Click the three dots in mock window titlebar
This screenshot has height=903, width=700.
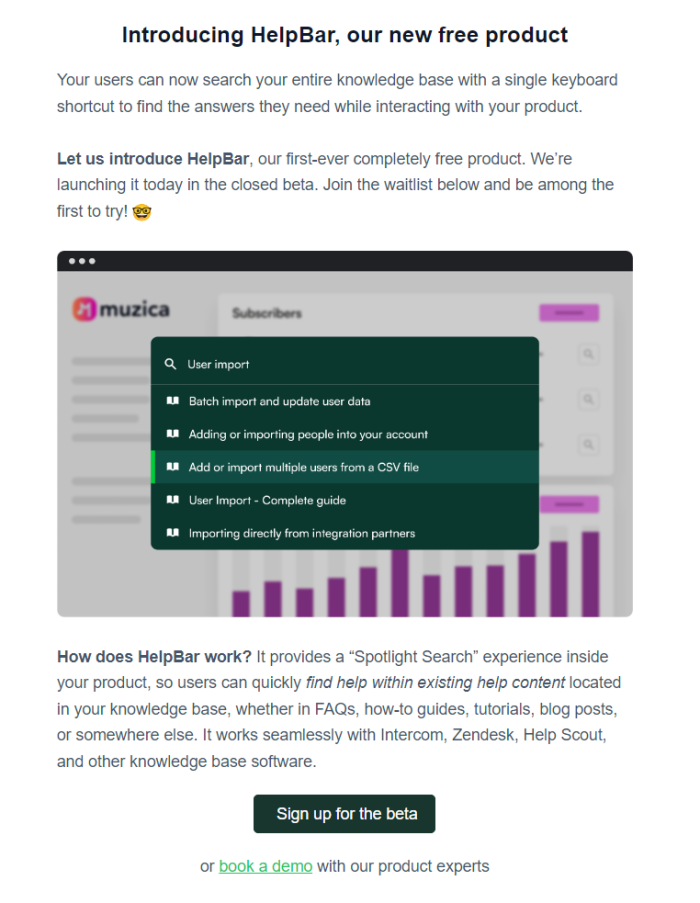point(82,261)
